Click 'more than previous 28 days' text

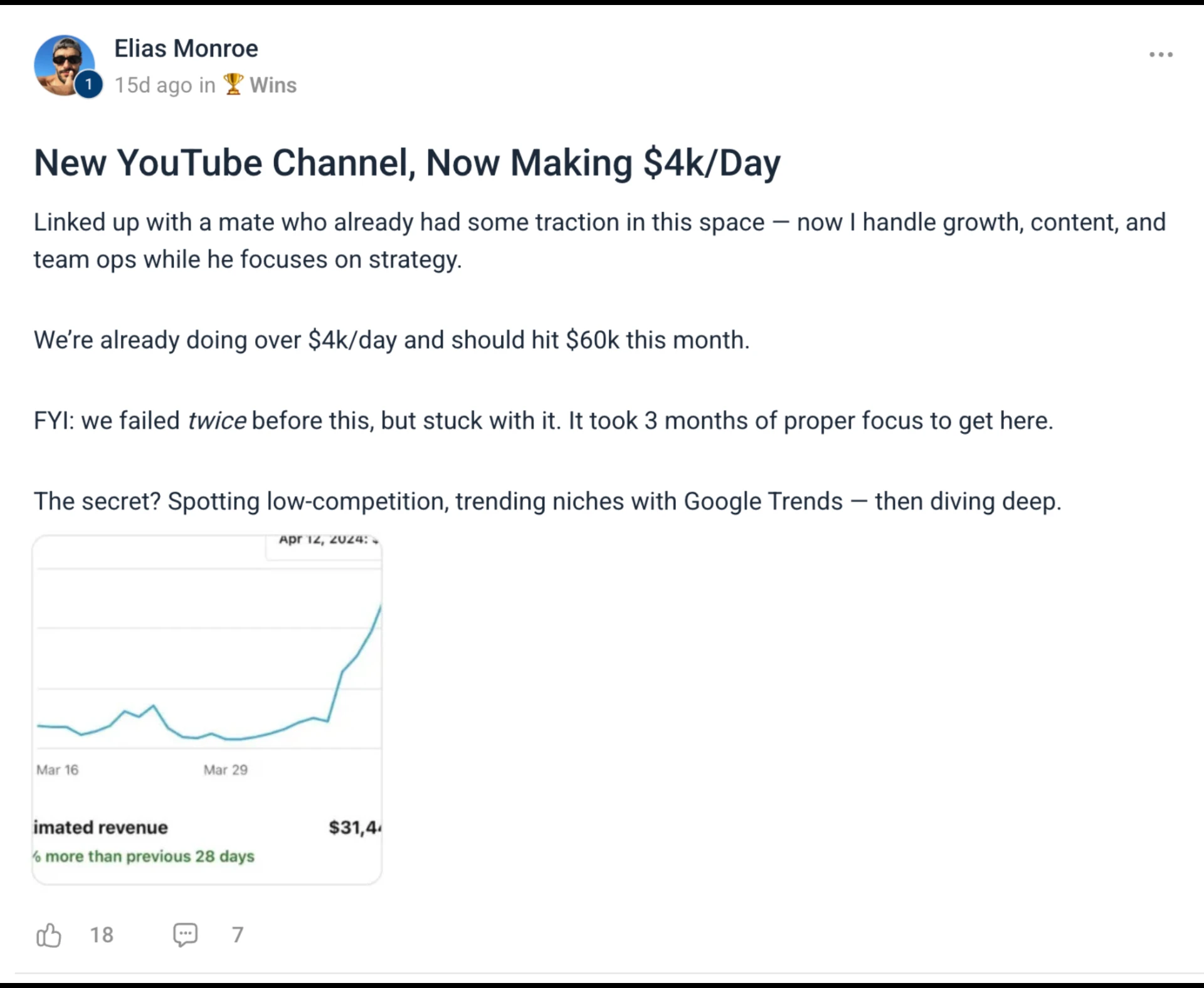(x=150, y=856)
